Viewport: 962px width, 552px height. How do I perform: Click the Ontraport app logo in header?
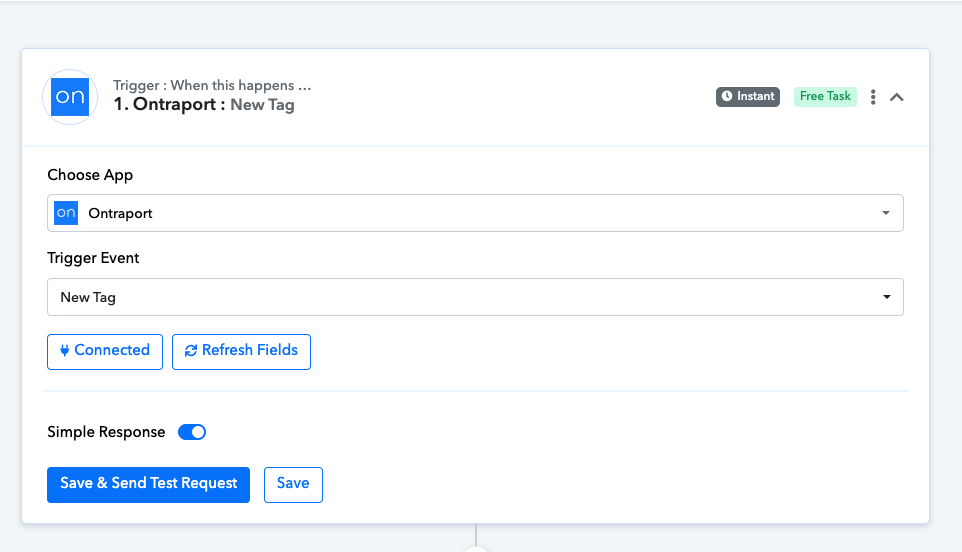coord(70,97)
